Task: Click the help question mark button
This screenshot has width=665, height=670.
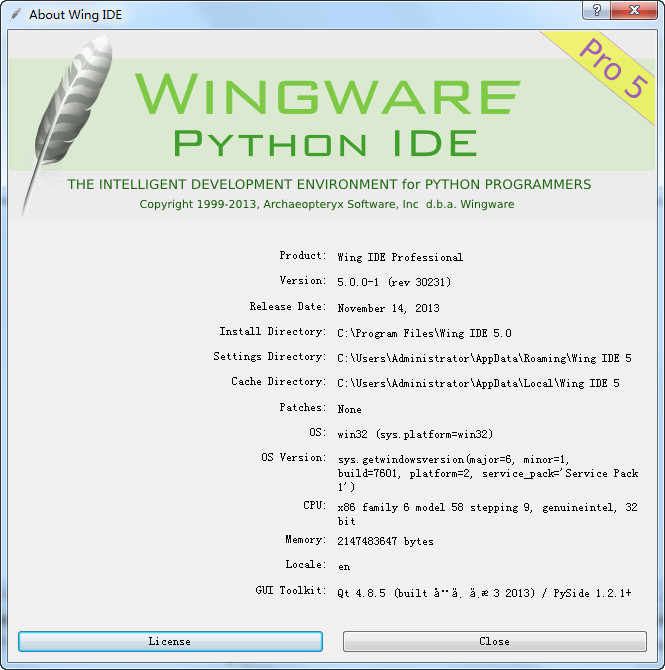Action: 597,10
